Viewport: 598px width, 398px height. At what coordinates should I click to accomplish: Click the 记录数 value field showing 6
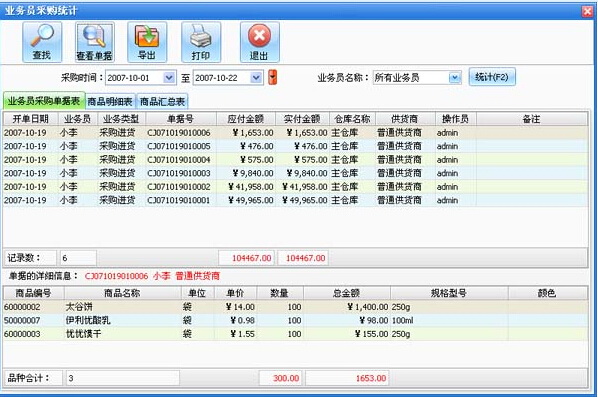click(77, 258)
